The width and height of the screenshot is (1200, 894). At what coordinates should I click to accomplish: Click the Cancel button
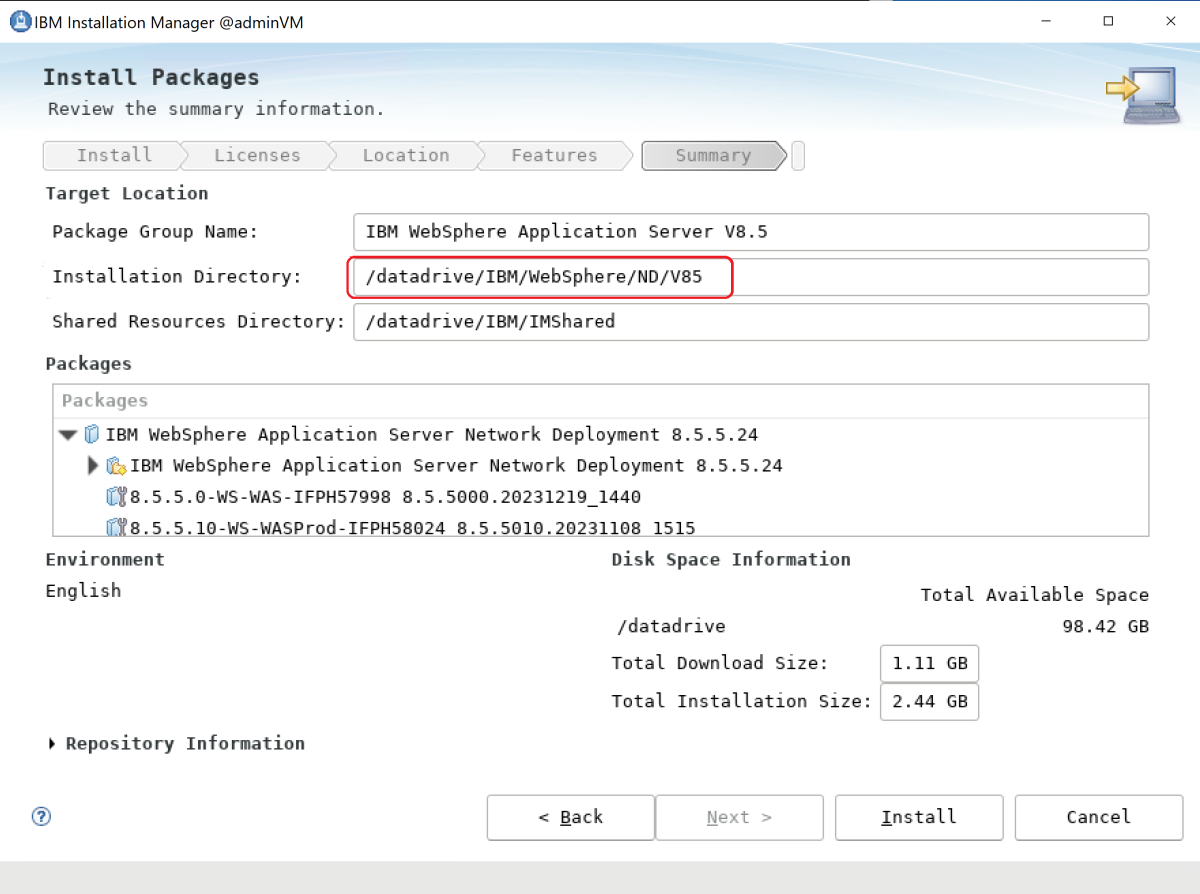point(1098,817)
